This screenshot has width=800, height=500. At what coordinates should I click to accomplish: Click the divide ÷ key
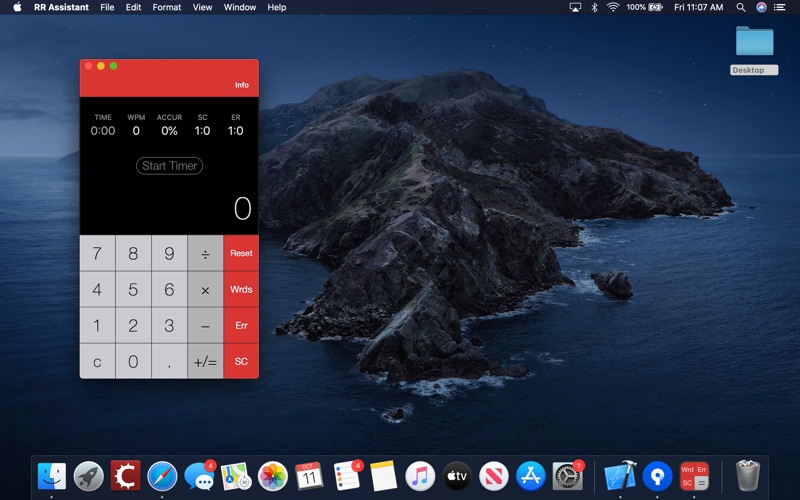tap(205, 253)
